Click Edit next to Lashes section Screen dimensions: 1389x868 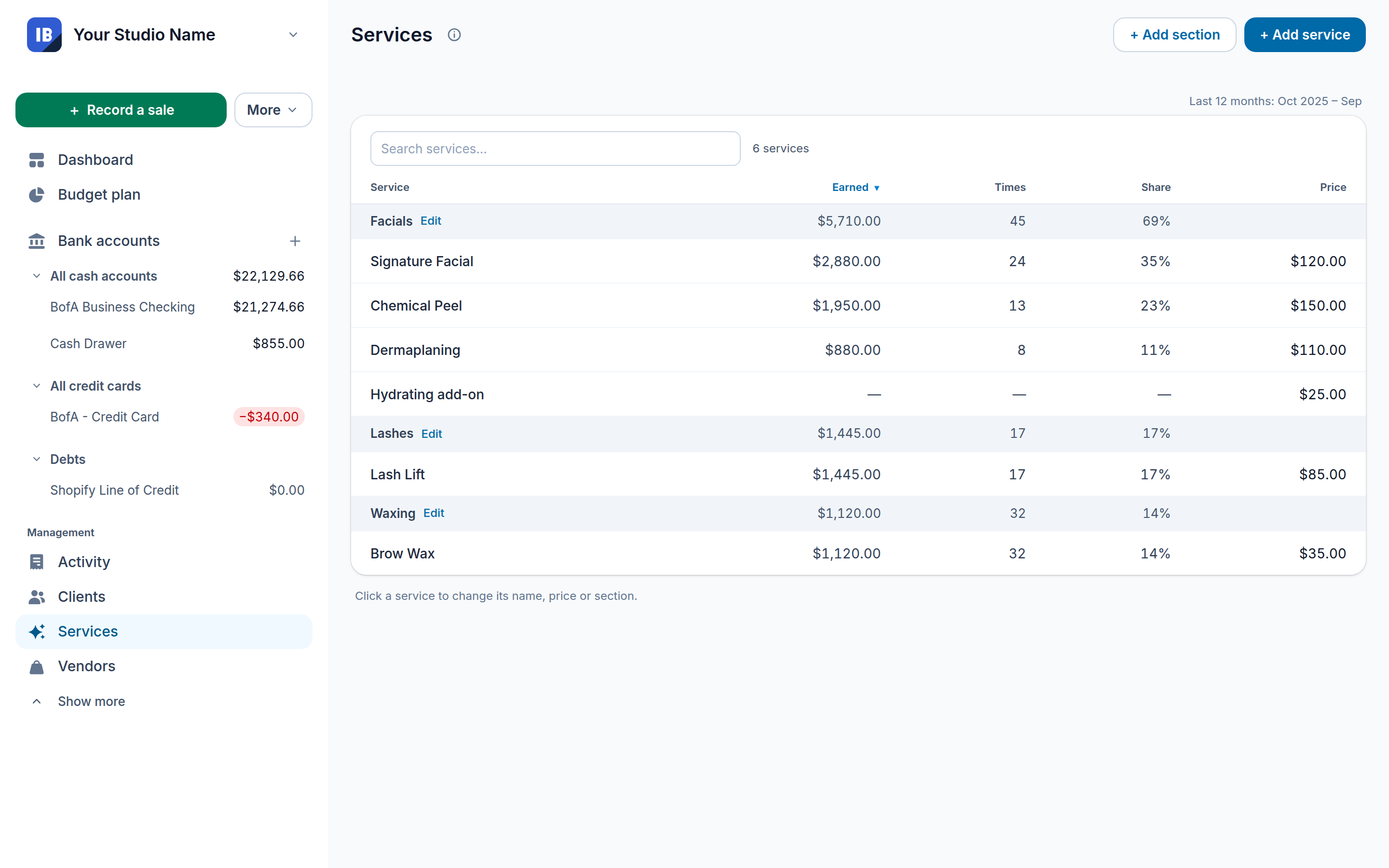432,434
